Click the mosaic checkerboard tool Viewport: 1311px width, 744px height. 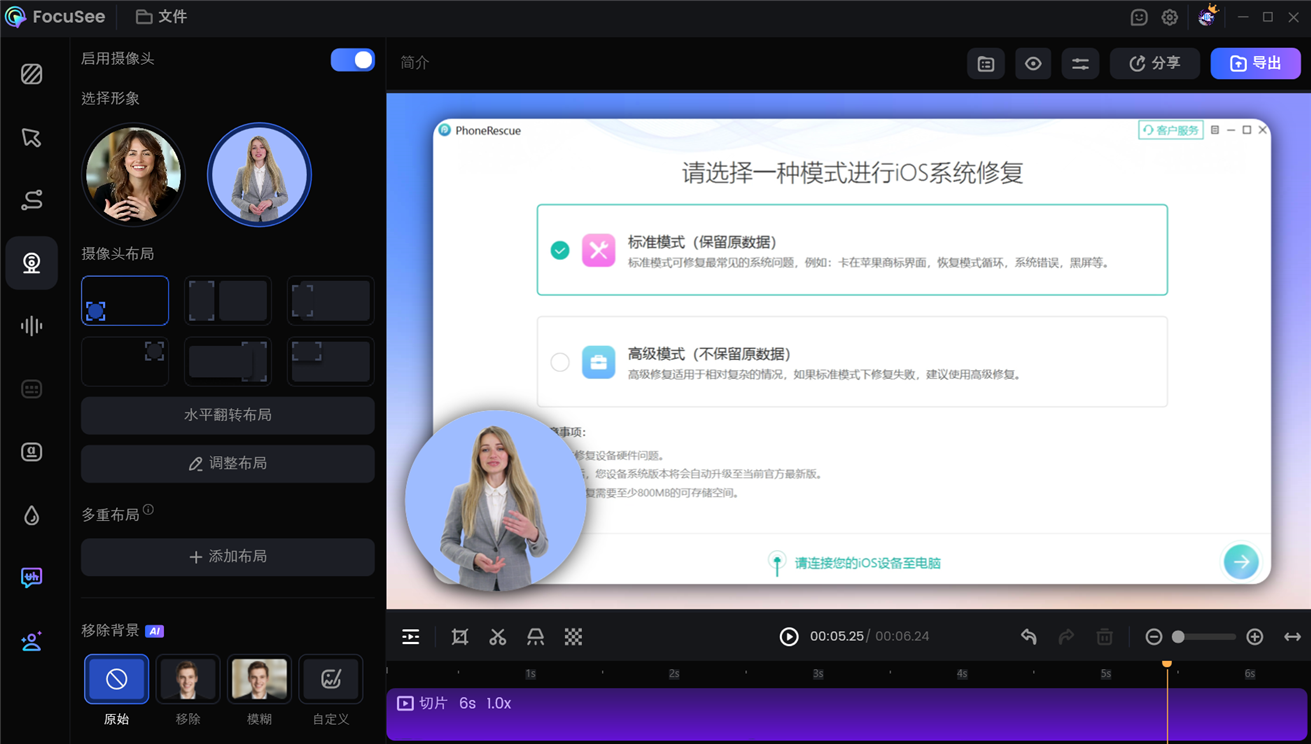click(x=573, y=637)
